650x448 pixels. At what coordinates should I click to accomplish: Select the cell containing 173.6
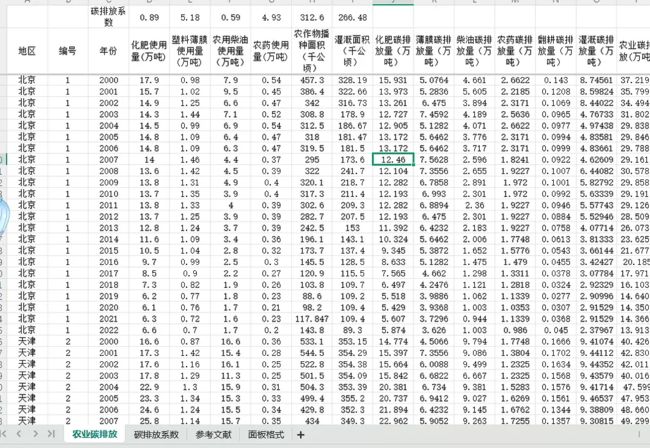click(352, 160)
